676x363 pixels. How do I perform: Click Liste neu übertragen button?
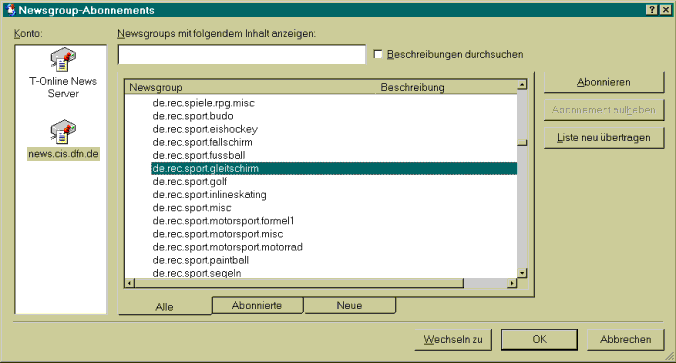(604, 138)
